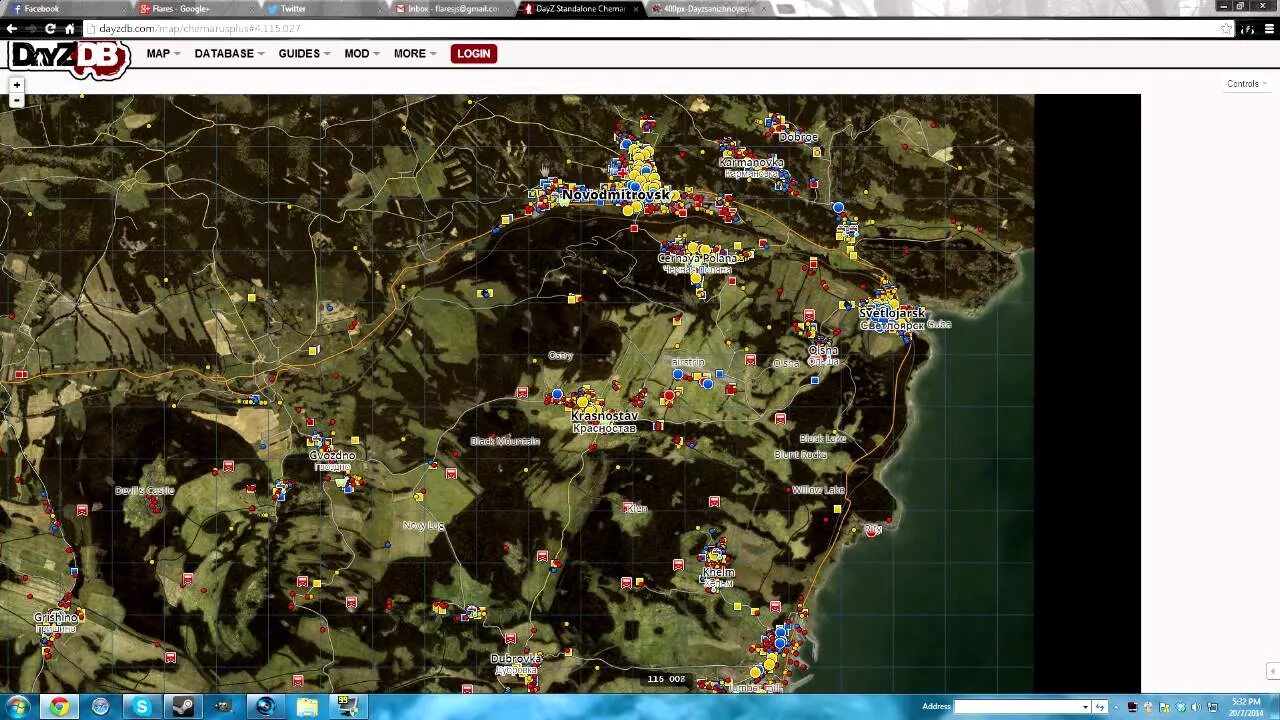Image resolution: width=1280 pixels, height=720 pixels.
Task: Expand the MOD dropdown menu
Action: pos(362,53)
